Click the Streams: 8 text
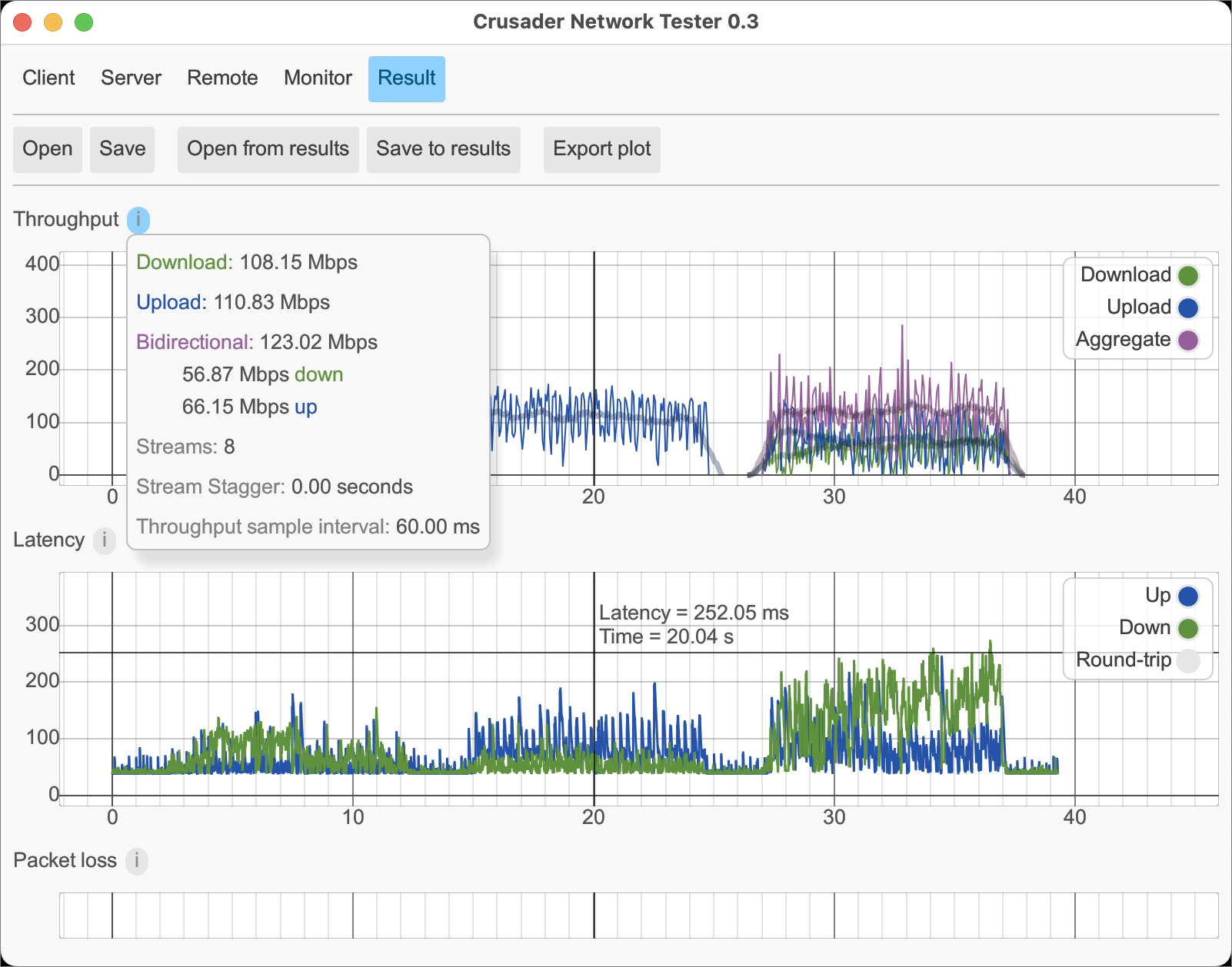Screen dimensions: 1232x967 tap(185, 447)
